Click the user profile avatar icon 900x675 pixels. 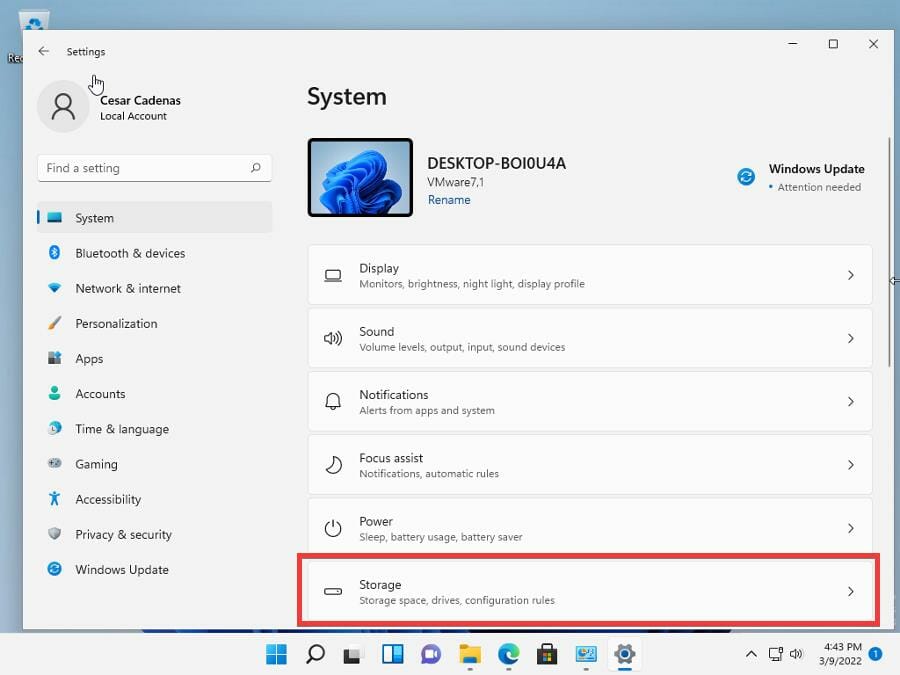pyautogui.click(x=63, y=107)
